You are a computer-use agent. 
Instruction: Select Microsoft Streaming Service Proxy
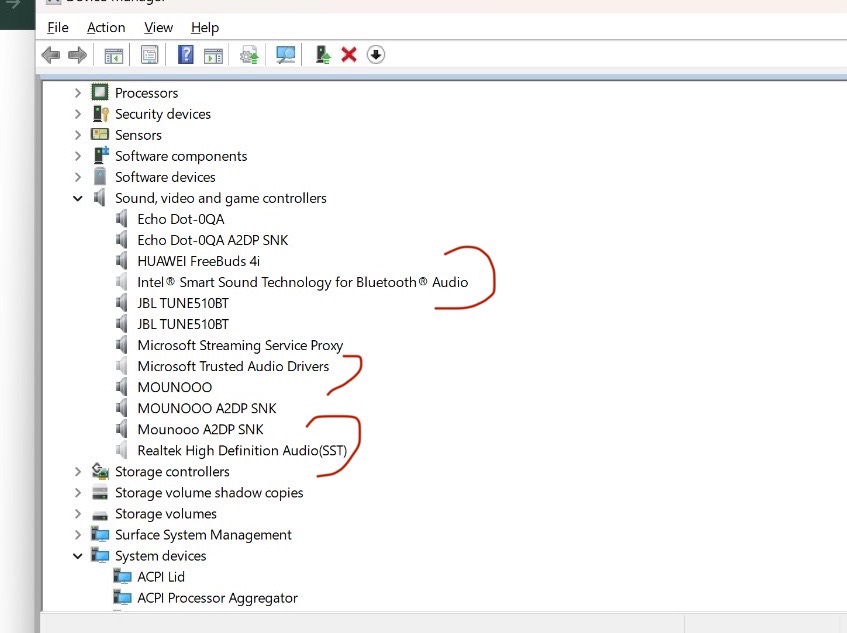240,346
